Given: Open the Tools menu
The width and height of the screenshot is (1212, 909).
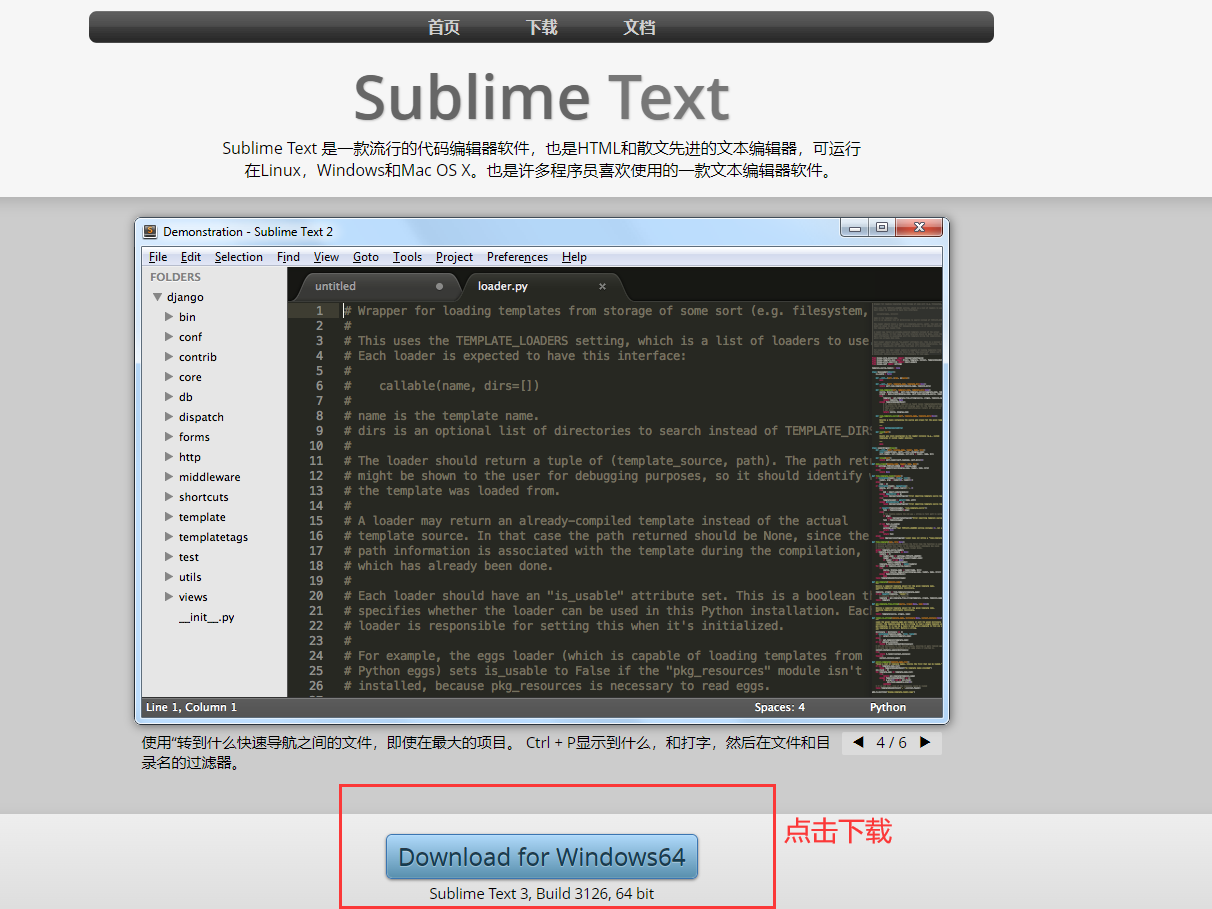Looking at the screenshot, I should (407, 257).
